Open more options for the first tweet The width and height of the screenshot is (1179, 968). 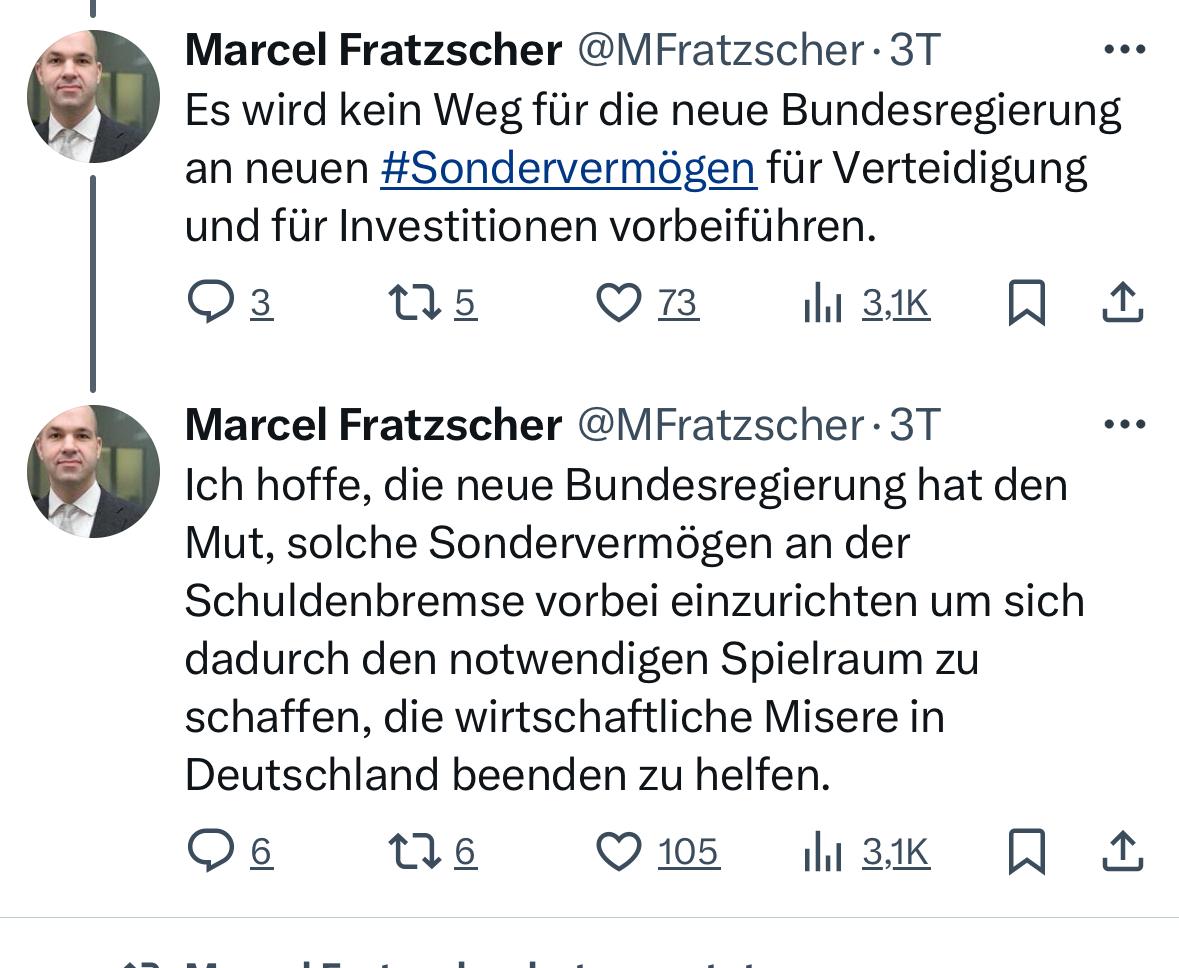[x=1125, y=48]
